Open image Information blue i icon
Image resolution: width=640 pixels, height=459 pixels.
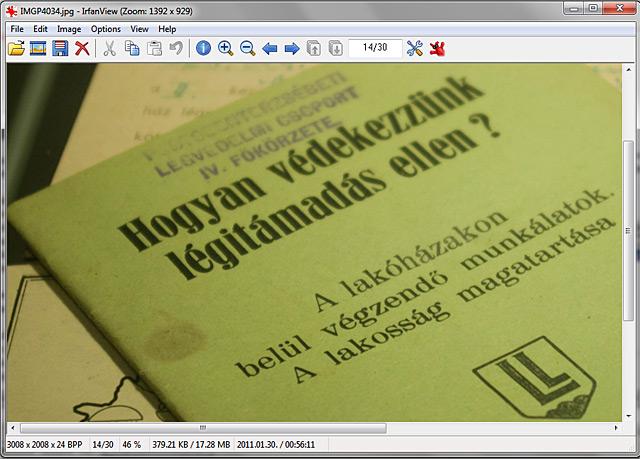[203, 49]
